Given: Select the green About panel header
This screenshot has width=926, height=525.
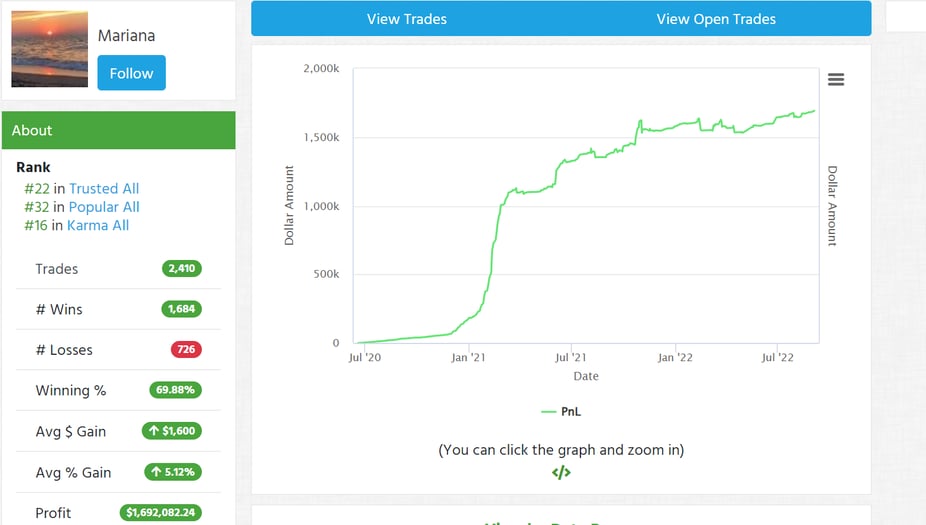Looking at the screenshot, I should click(x=118, y=130).
